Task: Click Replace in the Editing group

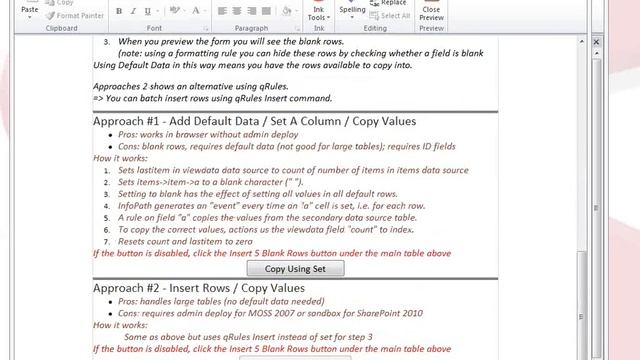Action: 388,3
